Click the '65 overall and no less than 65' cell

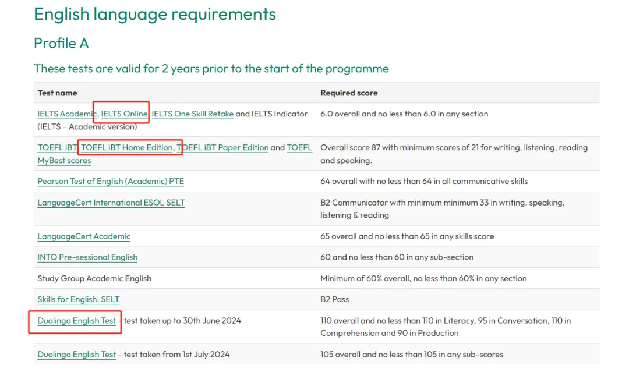407,236
